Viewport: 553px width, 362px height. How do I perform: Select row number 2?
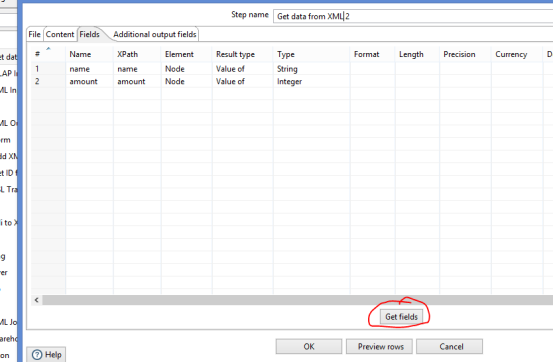(x=48, y=82)
